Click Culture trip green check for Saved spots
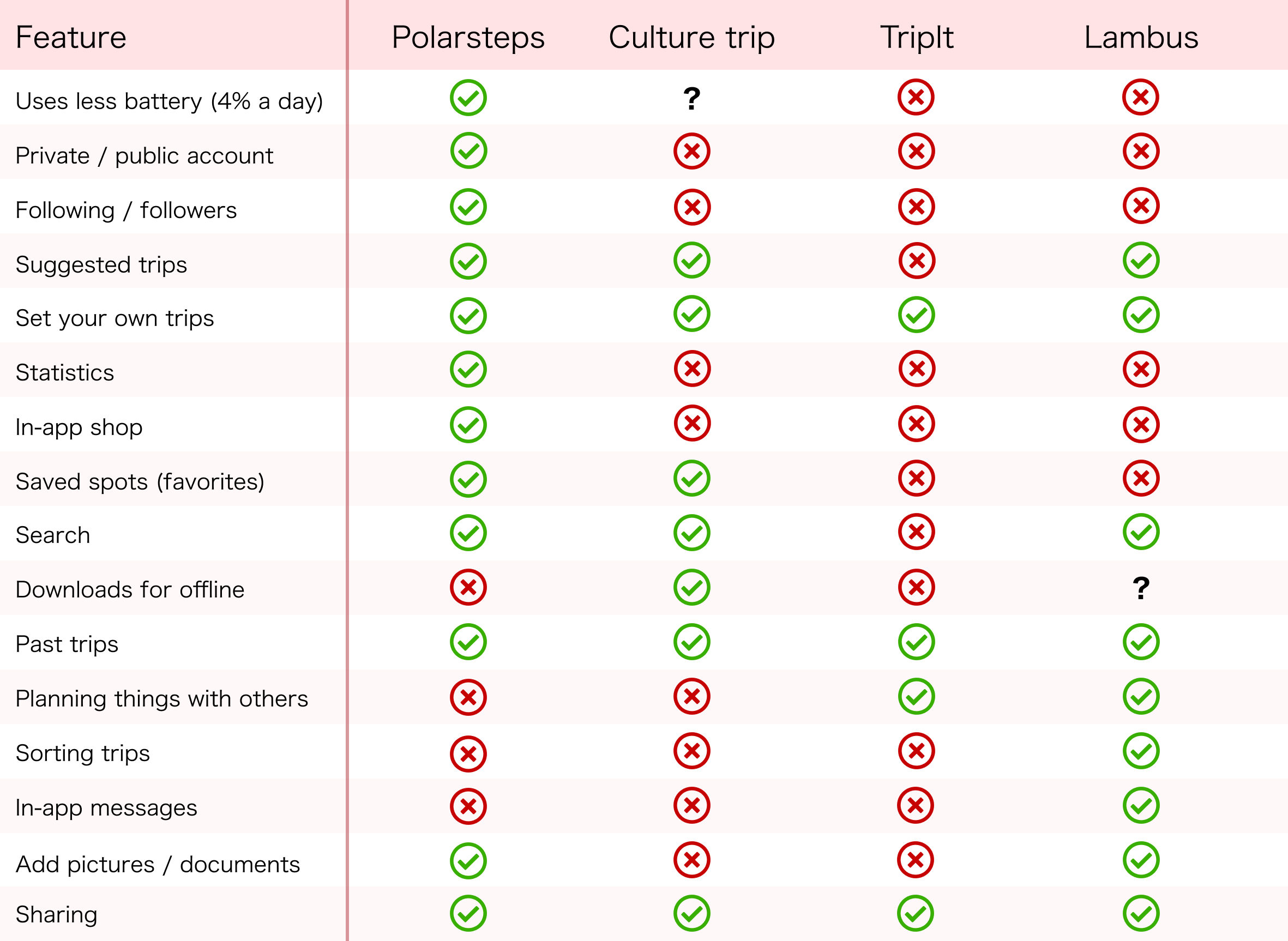 click(691, 478)
